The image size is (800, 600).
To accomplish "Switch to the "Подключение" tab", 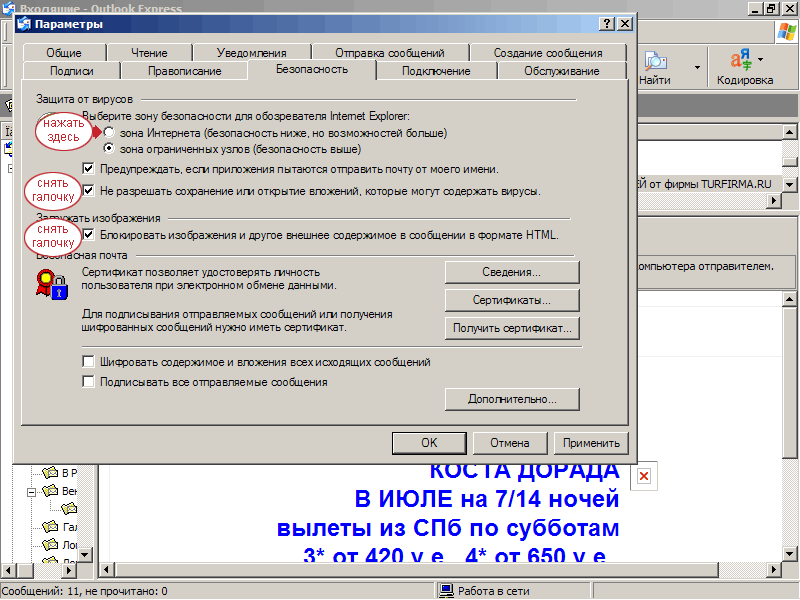I will [436, 71].
